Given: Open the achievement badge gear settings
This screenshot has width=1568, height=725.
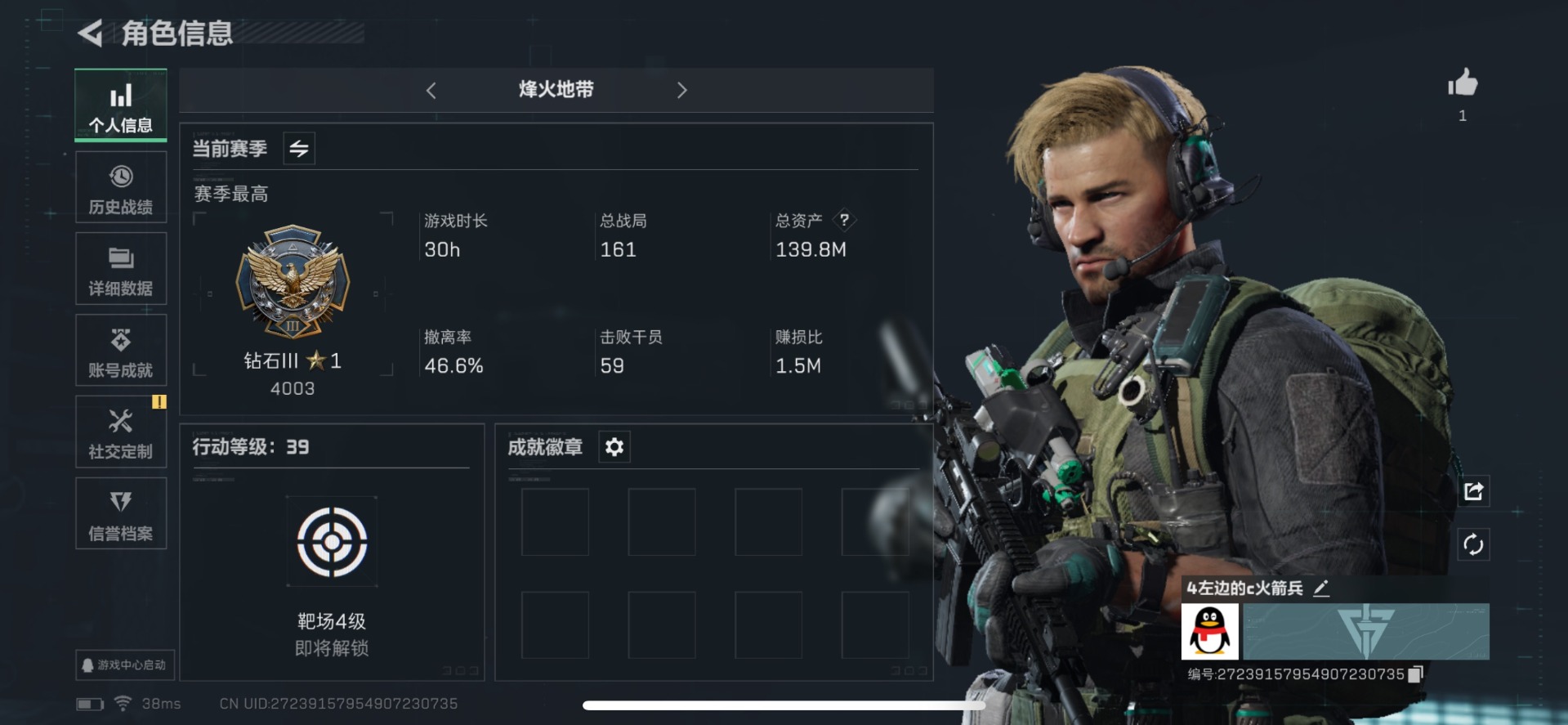Looking at the screenshot, I should 614,447.
